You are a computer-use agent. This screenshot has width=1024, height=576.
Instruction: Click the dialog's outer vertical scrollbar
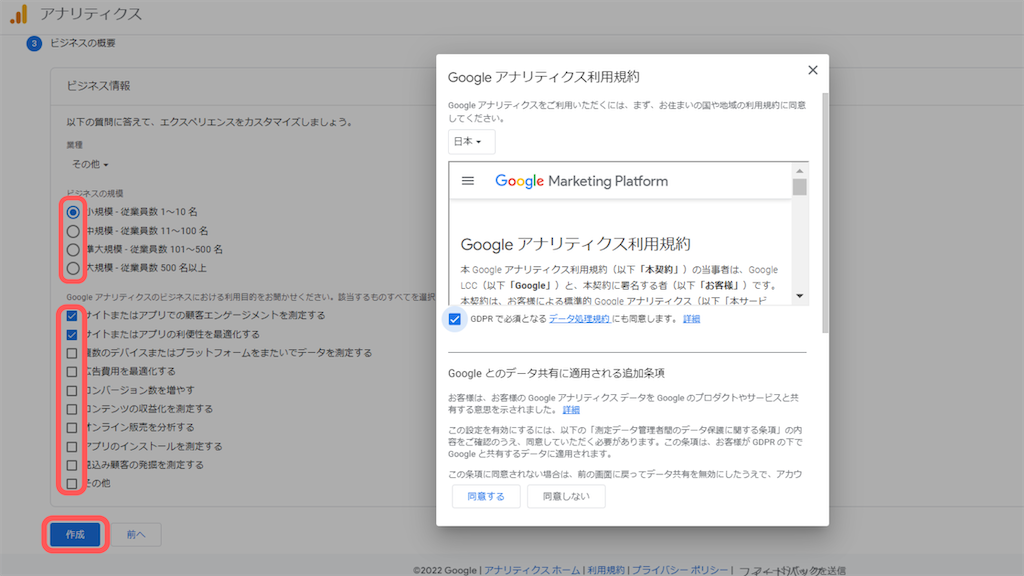pos(825,213)
